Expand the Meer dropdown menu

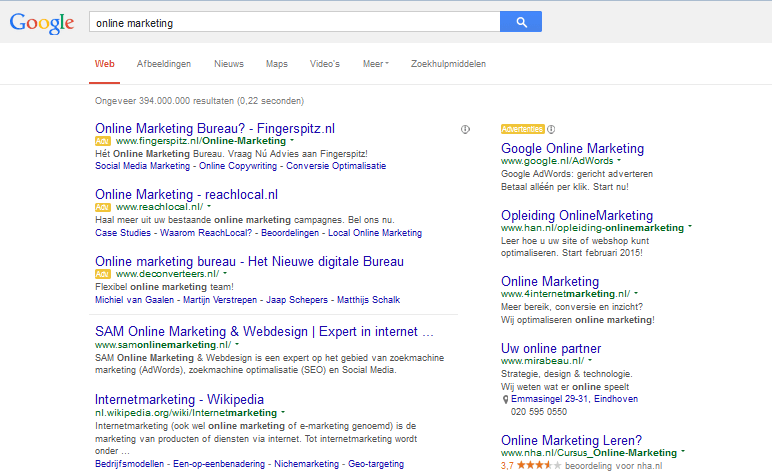click(x=376, y=64)
